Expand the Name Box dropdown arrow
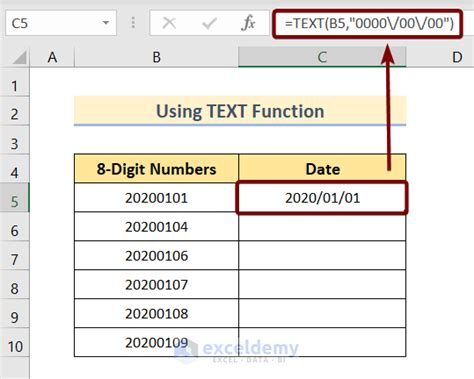474x379 pixels. [x=106, y=23]
